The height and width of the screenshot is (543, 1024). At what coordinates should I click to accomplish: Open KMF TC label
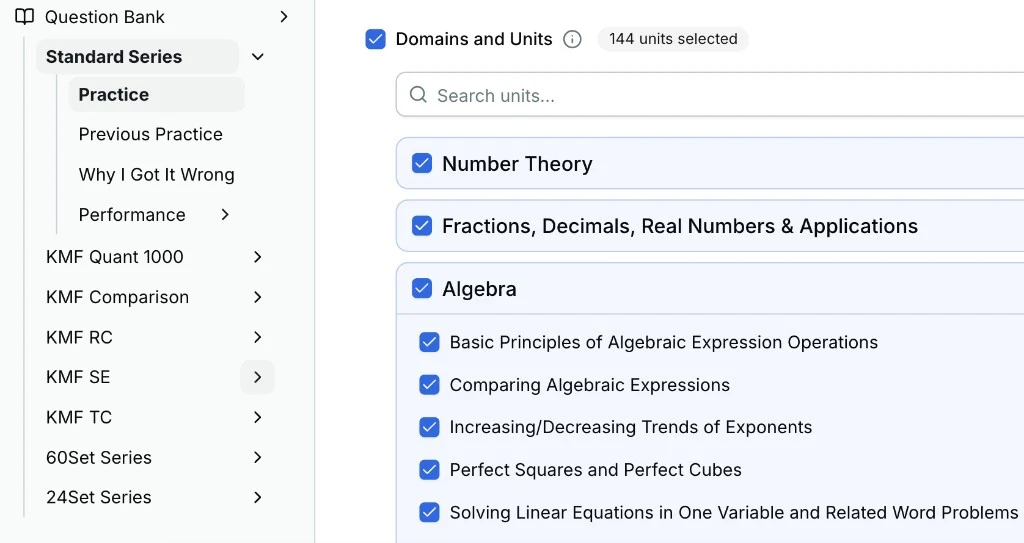pos(78,417)
